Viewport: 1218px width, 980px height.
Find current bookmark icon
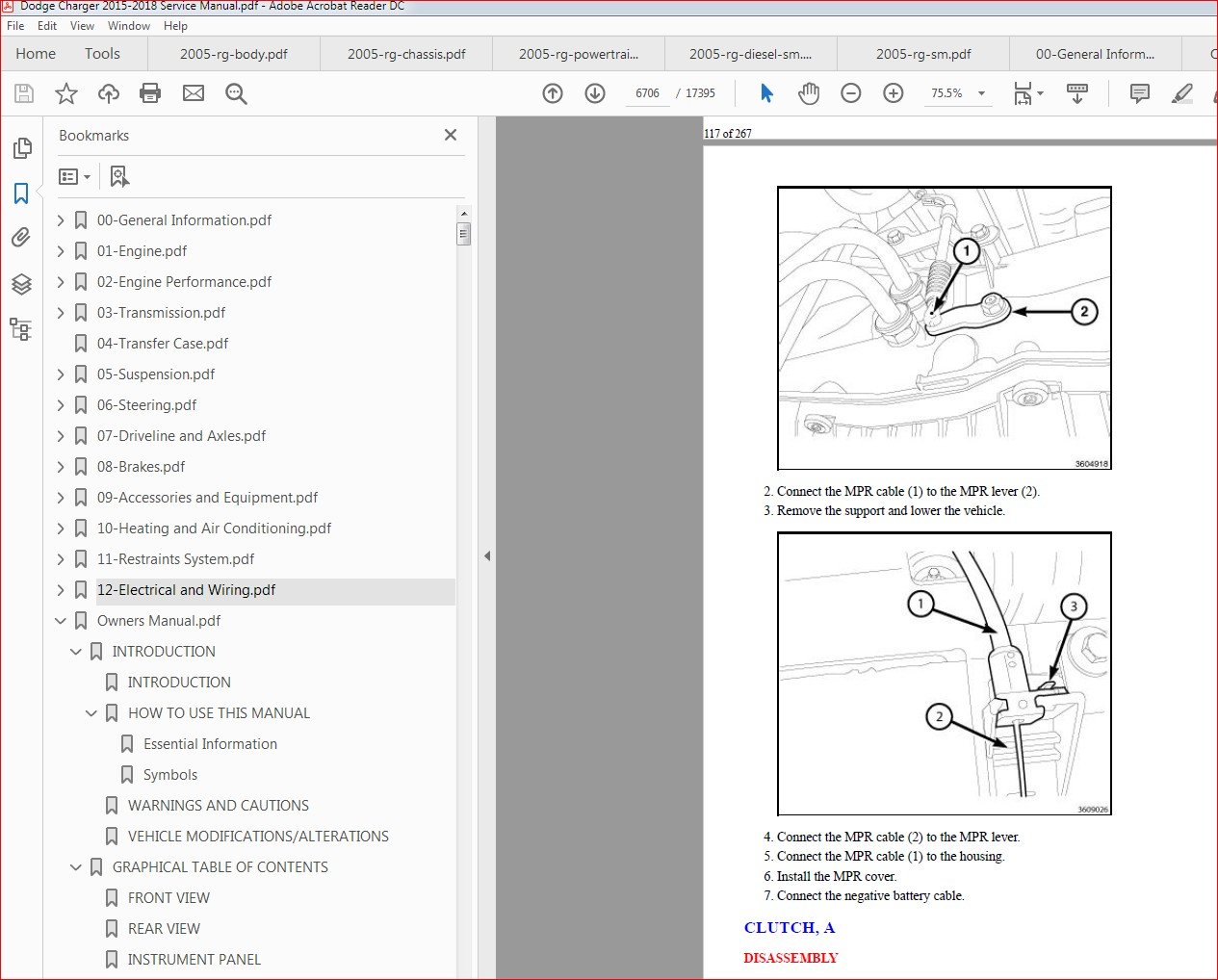click(x=119, y=176)
